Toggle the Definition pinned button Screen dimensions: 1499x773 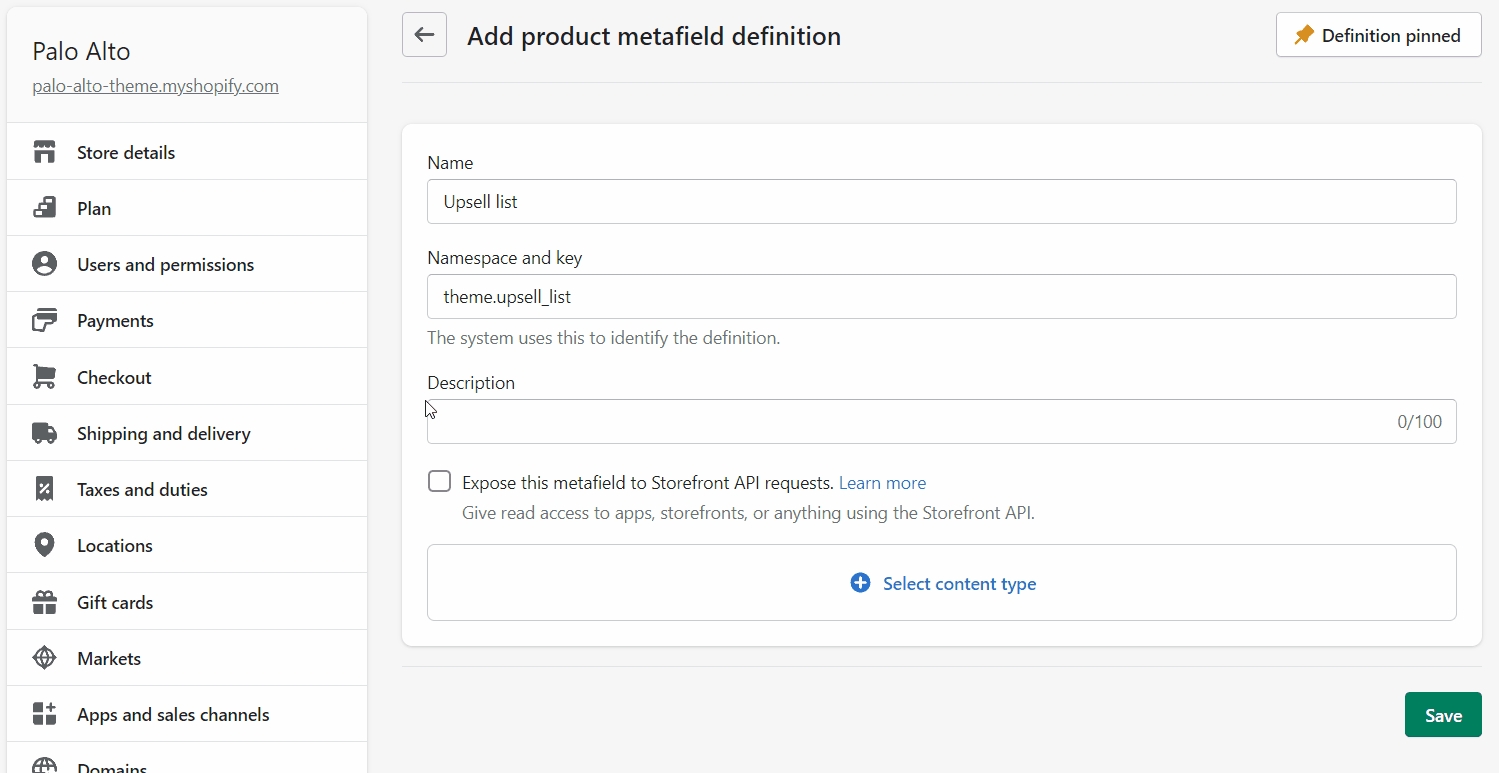(1378, 35)
